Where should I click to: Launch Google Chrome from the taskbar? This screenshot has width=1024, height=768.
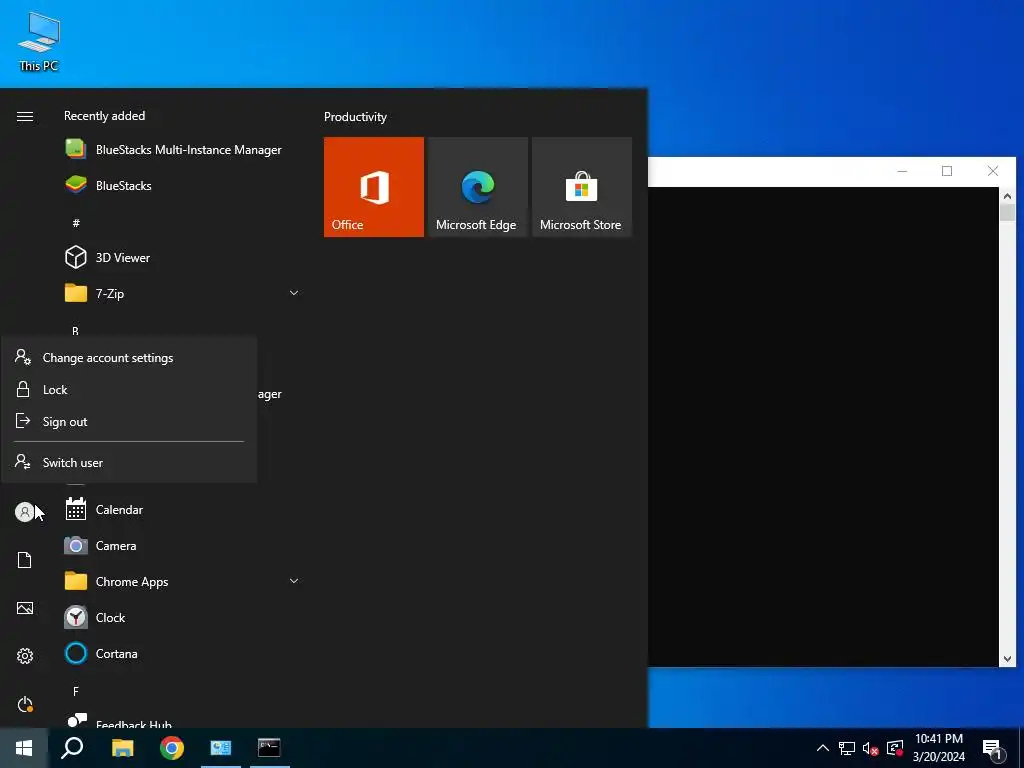pos(172,748)
